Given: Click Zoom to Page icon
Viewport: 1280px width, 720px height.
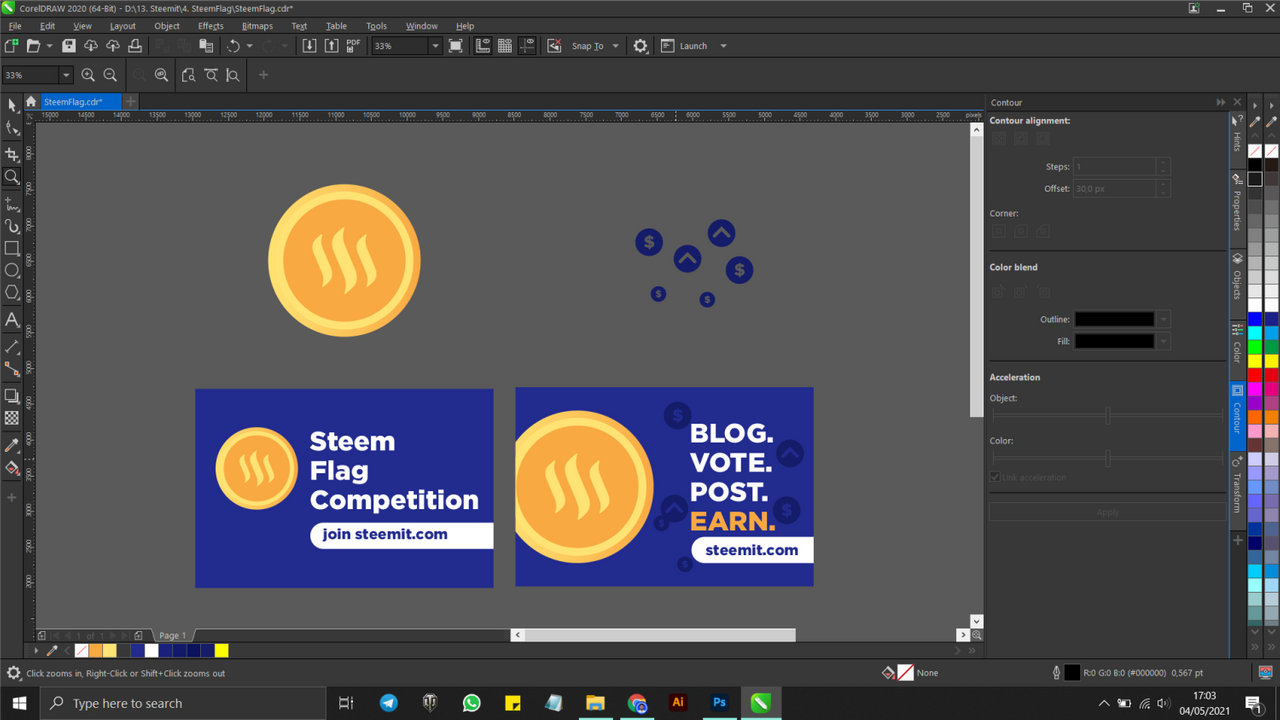Looking at the screenshot, I should (188, 75).
